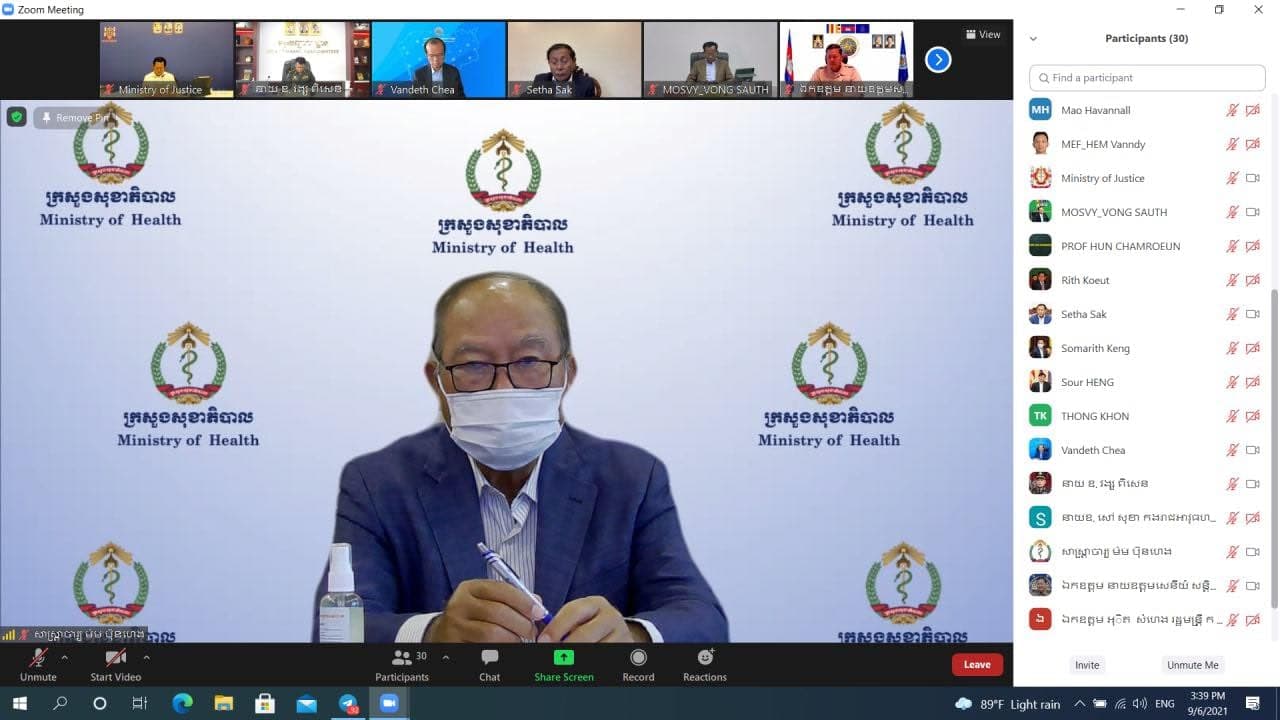Open the Reactions menu
This screenshot has width=1280, height=720.
[705, 663]
